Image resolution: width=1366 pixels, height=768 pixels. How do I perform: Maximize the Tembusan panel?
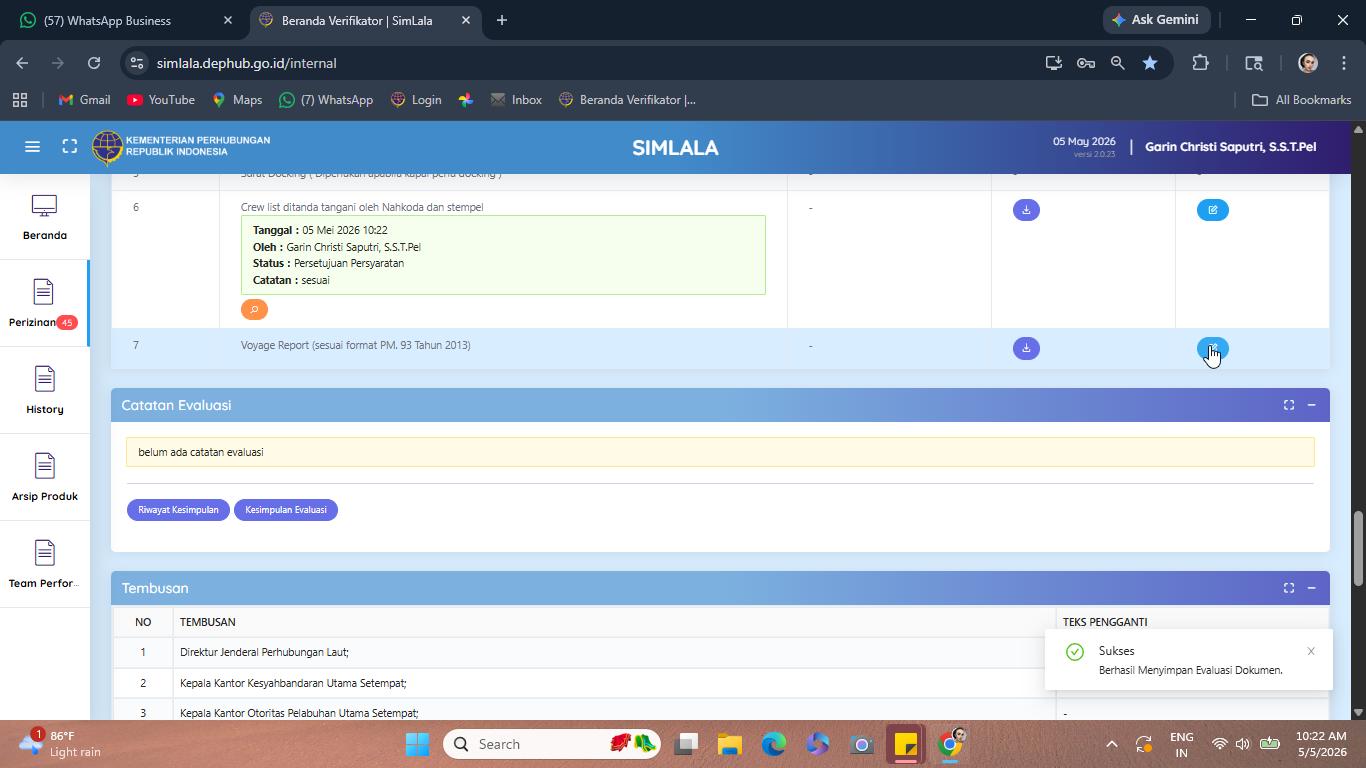(x=1289, y=588)
